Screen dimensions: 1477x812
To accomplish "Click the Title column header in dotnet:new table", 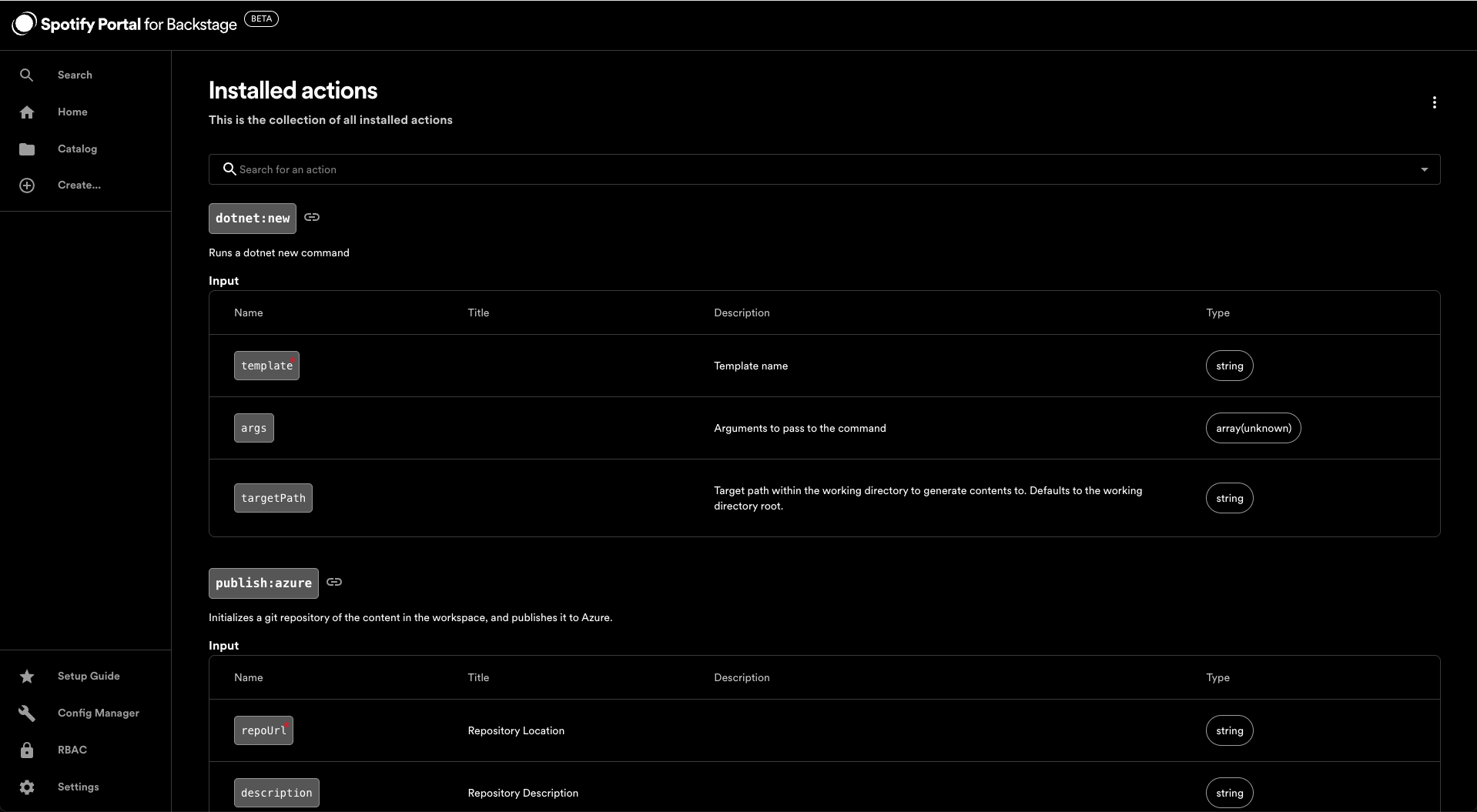I will [x=478, y=312].
